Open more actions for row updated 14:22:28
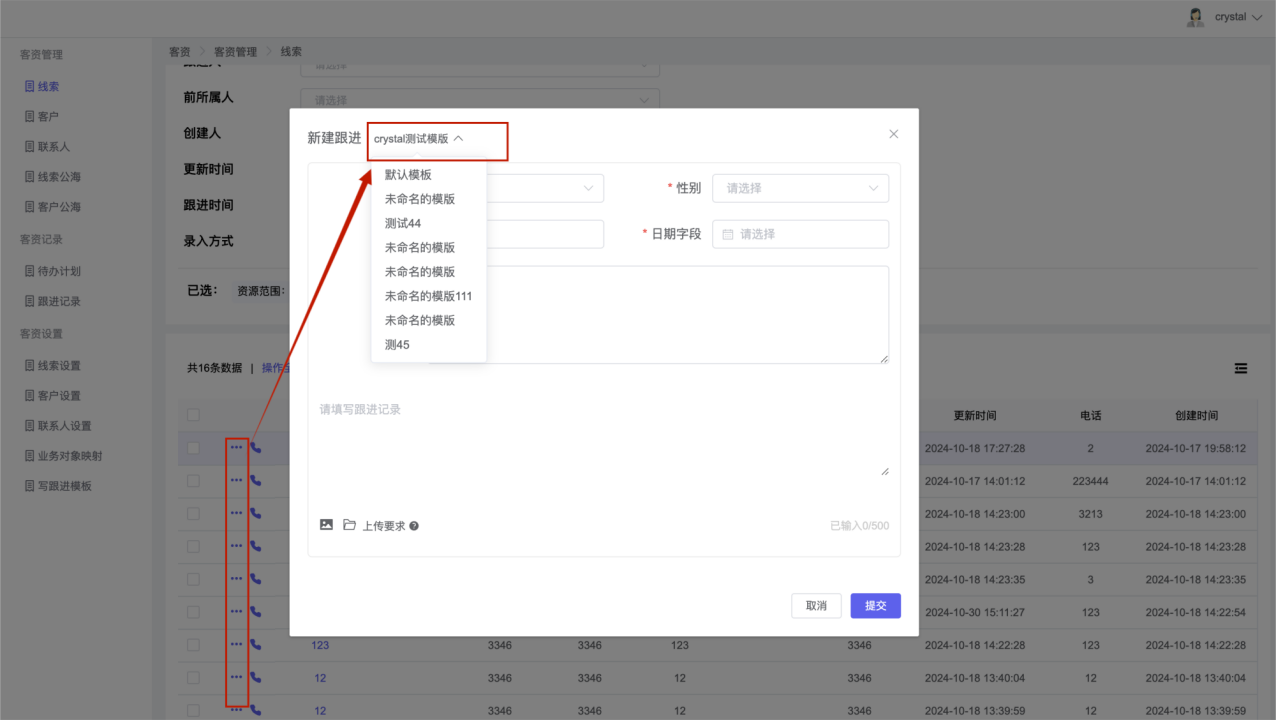The width and height of the screenshot is (1276, 720). (236, 645)
